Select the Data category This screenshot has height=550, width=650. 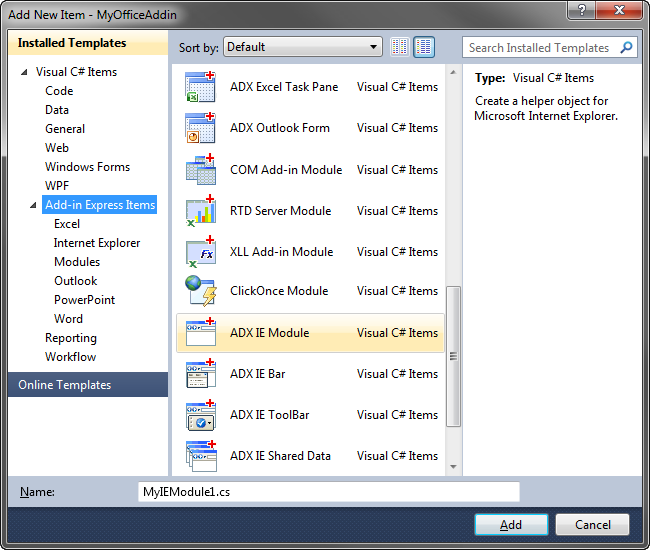click(x=57, y=110)
